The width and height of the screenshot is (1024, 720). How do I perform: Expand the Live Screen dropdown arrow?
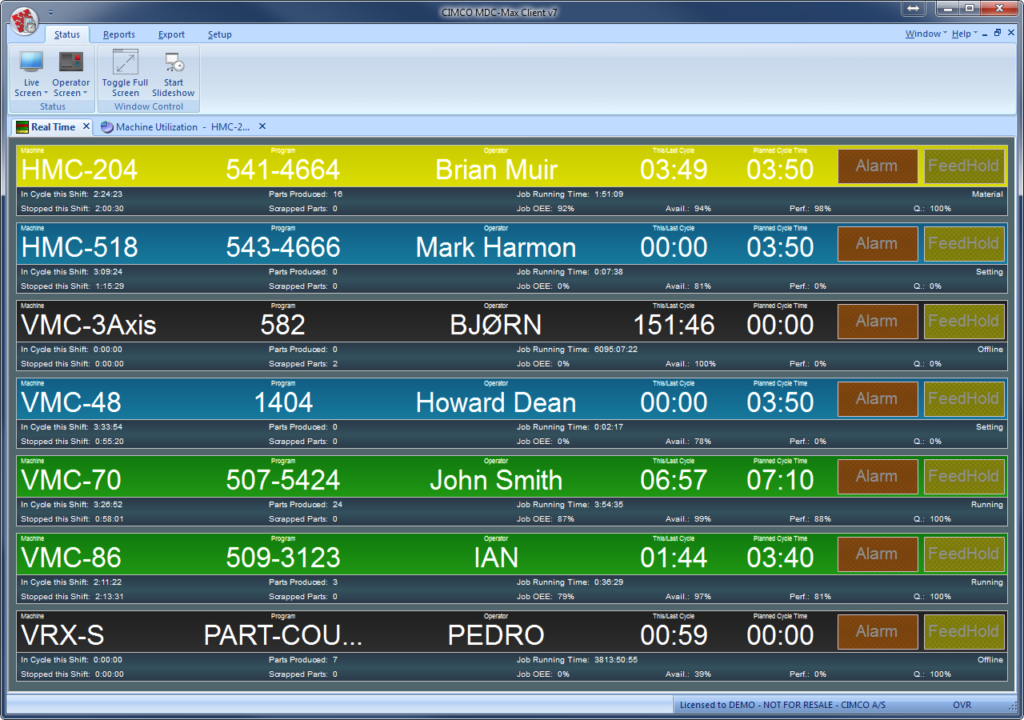pyautogui.click(x=46, y=93)
